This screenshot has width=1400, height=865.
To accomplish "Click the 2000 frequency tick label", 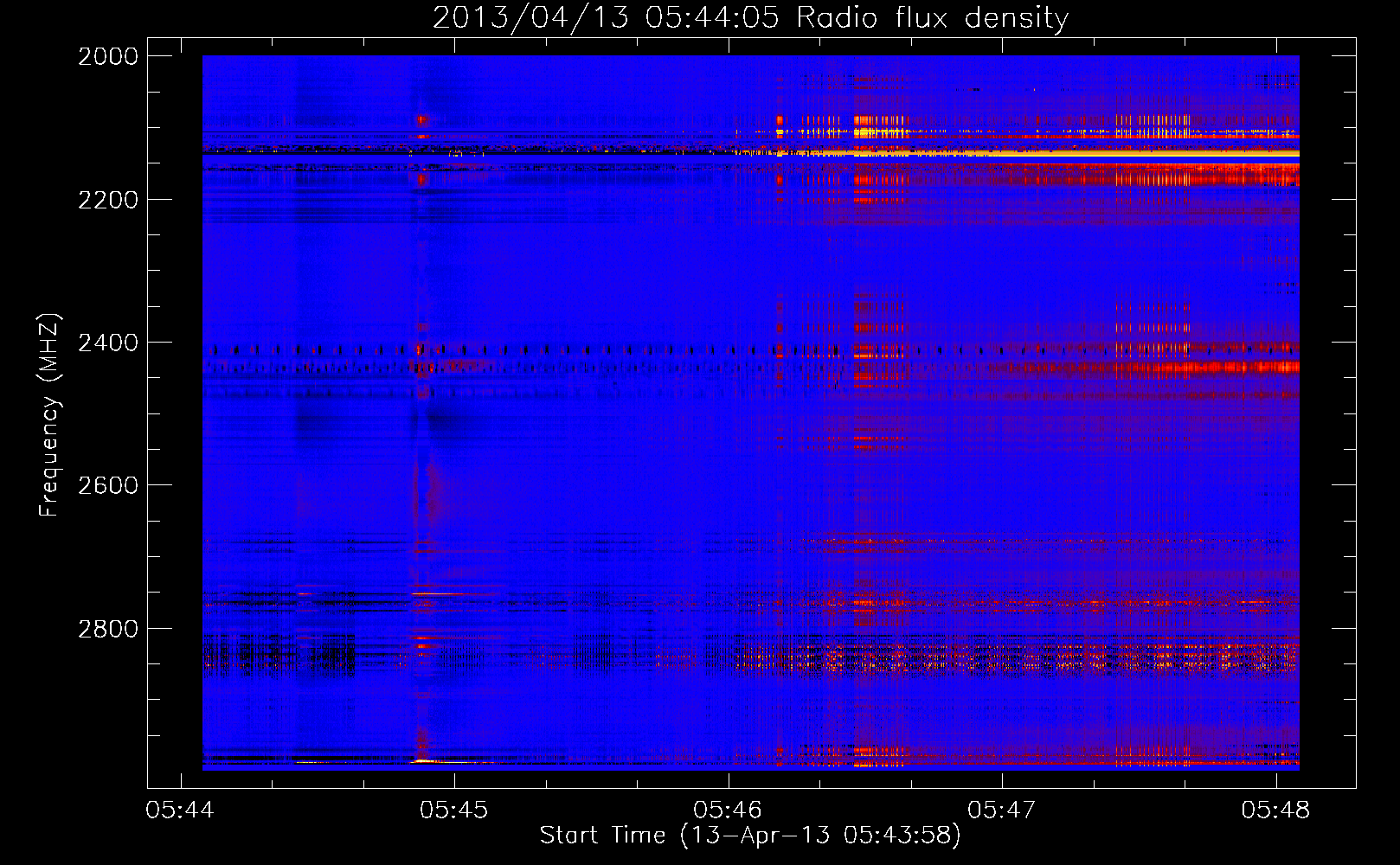I will (x=108, y=56).
